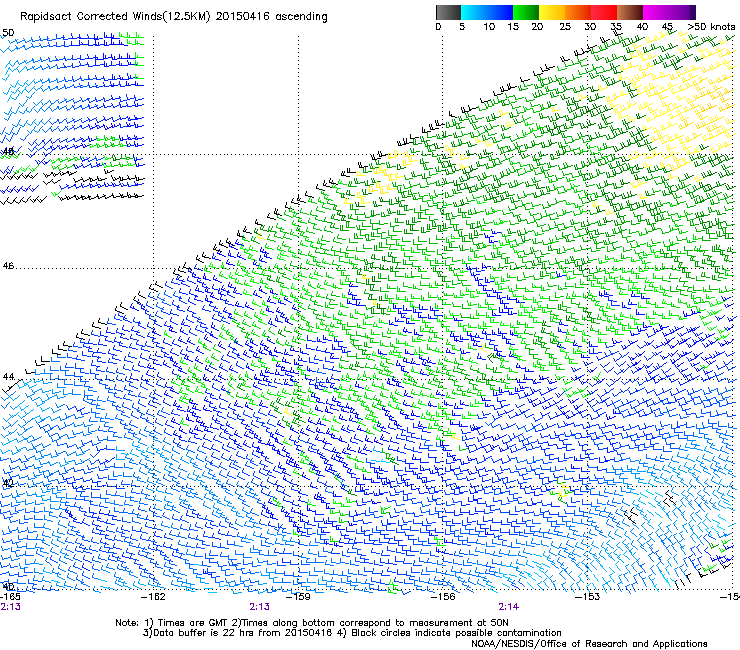Click the longitude label -159
Screen dimensions: 740x650
(298, 597)
